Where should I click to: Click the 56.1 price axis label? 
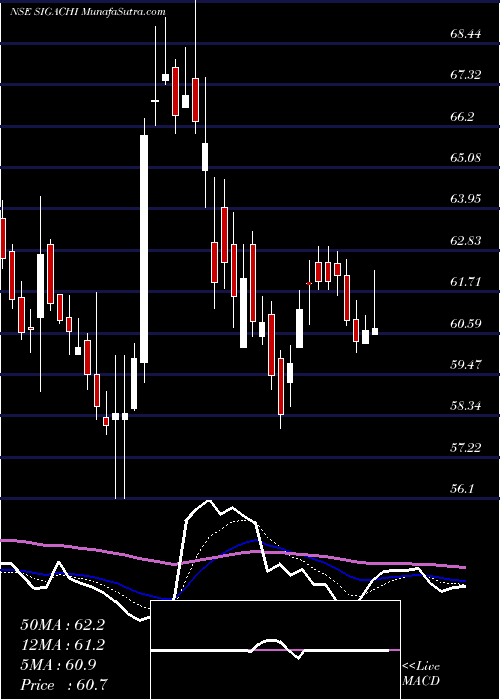[462, 489]
